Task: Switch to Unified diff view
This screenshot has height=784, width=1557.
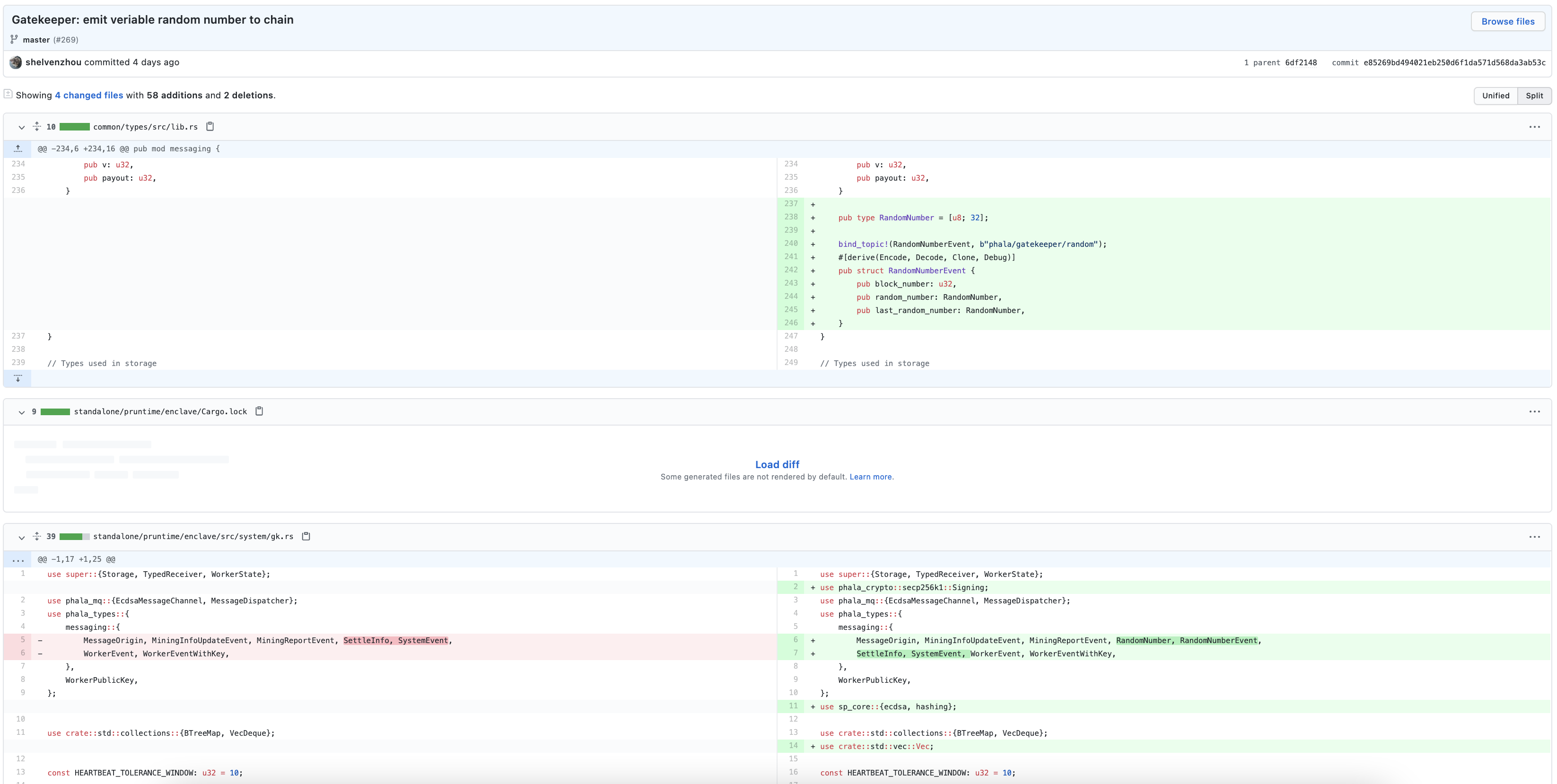Action: 1496,96
